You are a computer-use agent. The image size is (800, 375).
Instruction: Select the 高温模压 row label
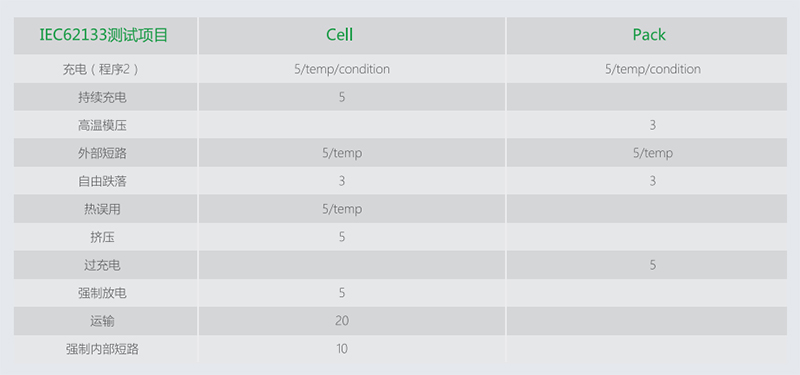(102, 126)
